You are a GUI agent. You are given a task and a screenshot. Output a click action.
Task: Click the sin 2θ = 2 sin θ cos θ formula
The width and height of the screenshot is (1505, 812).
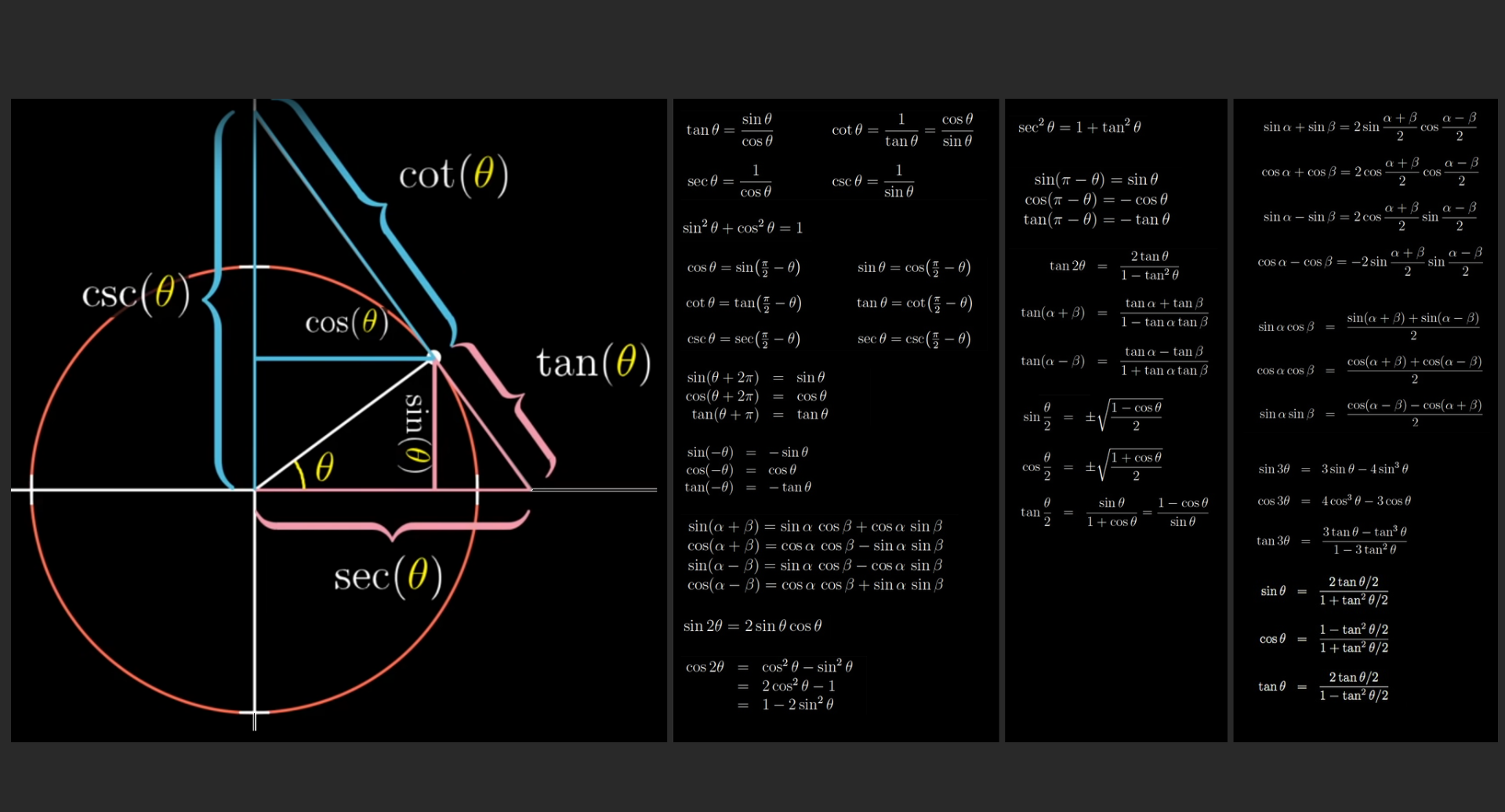[752, 626]
